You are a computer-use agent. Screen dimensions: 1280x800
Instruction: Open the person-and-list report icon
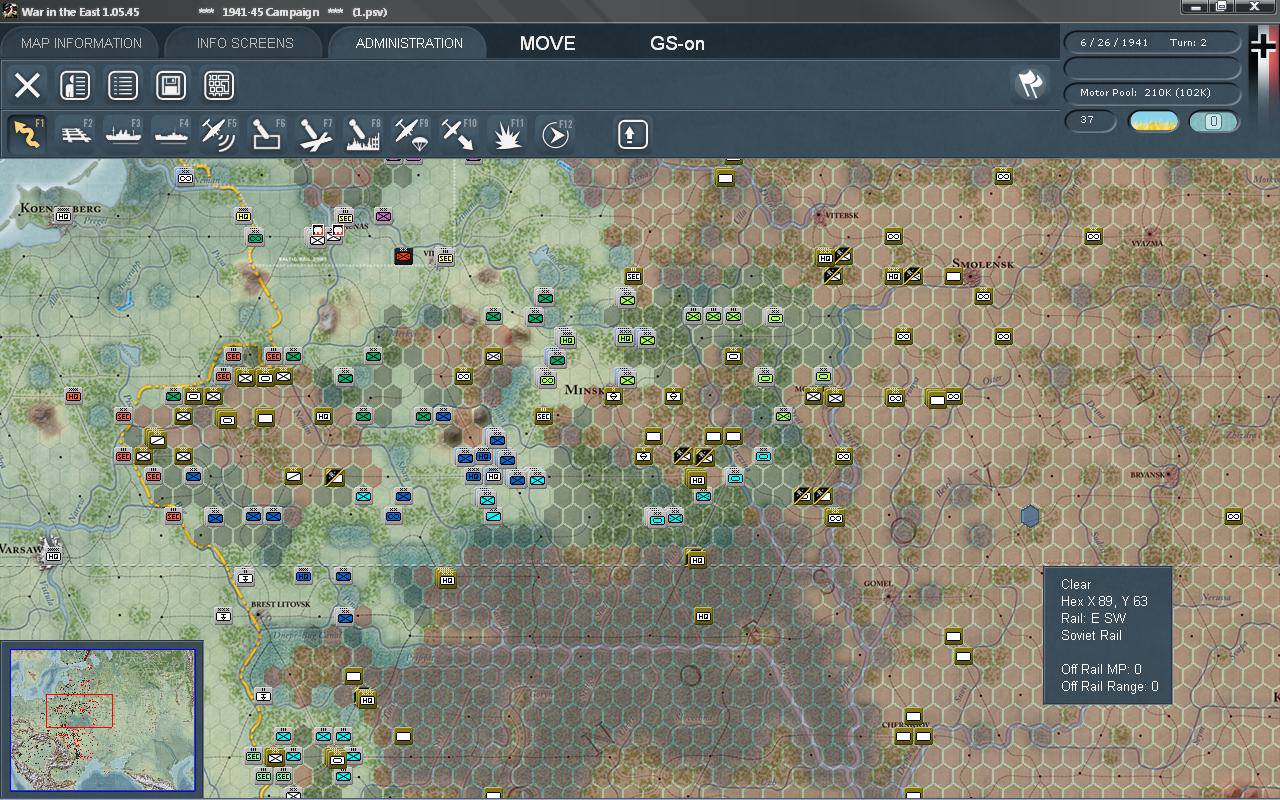pyautogui.click(x=75, y=86)
